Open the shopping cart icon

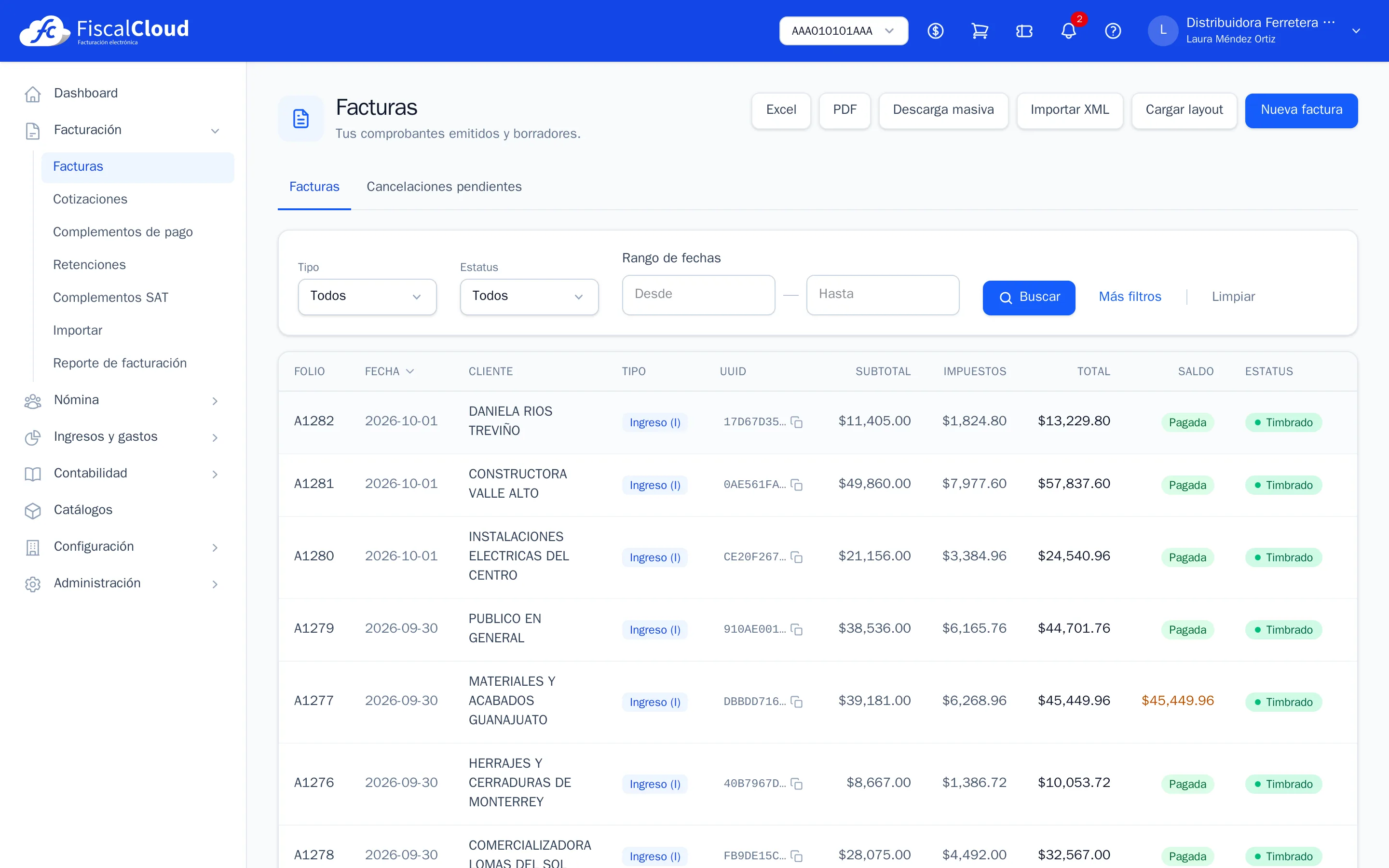pos(980,31)
